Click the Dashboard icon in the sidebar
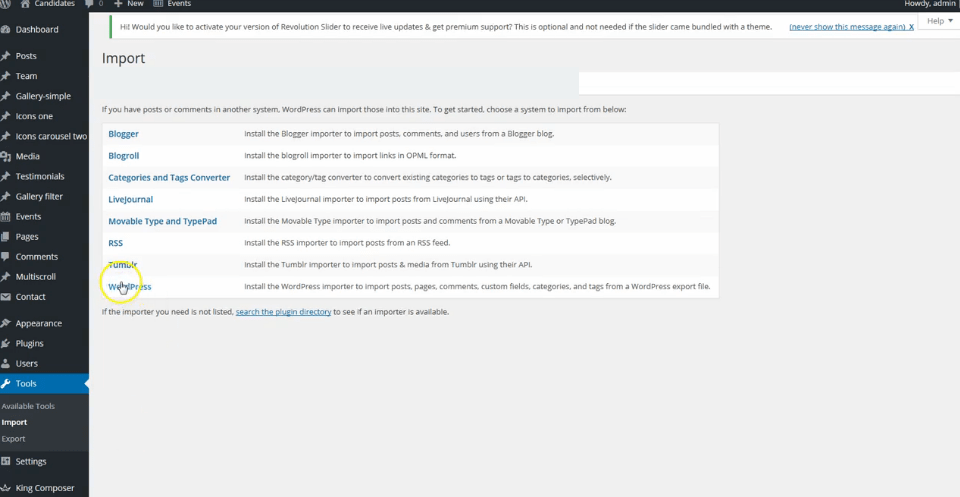 coord(6,30)
